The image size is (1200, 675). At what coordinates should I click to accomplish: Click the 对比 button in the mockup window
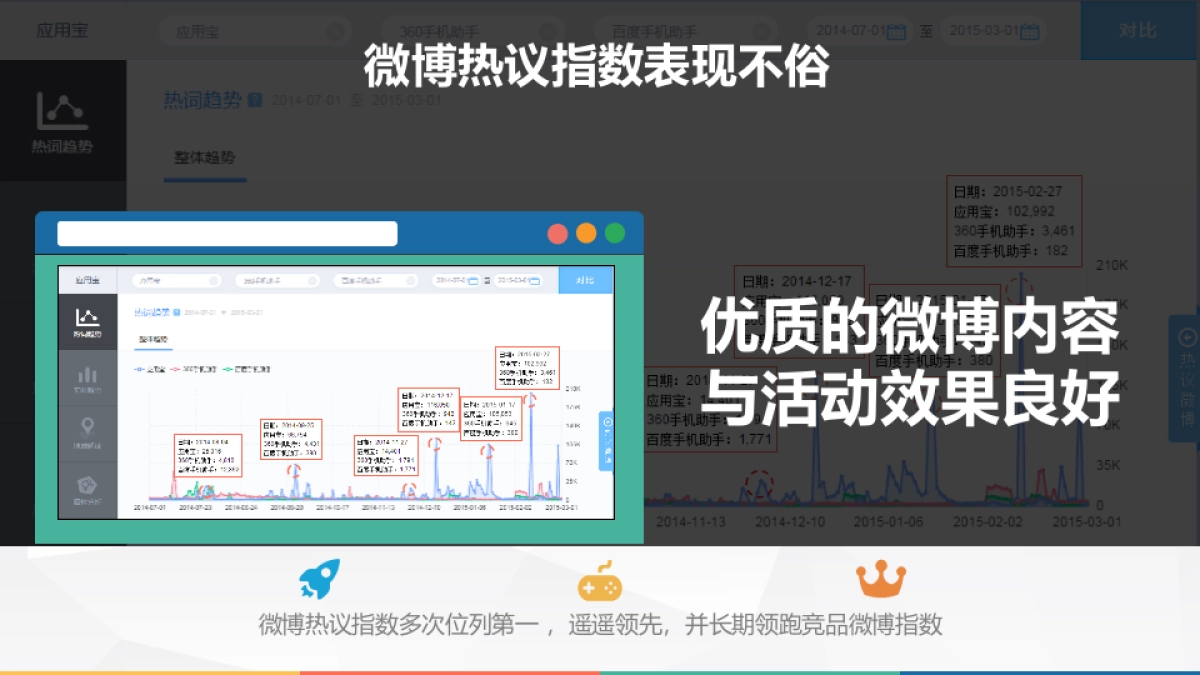586,281
